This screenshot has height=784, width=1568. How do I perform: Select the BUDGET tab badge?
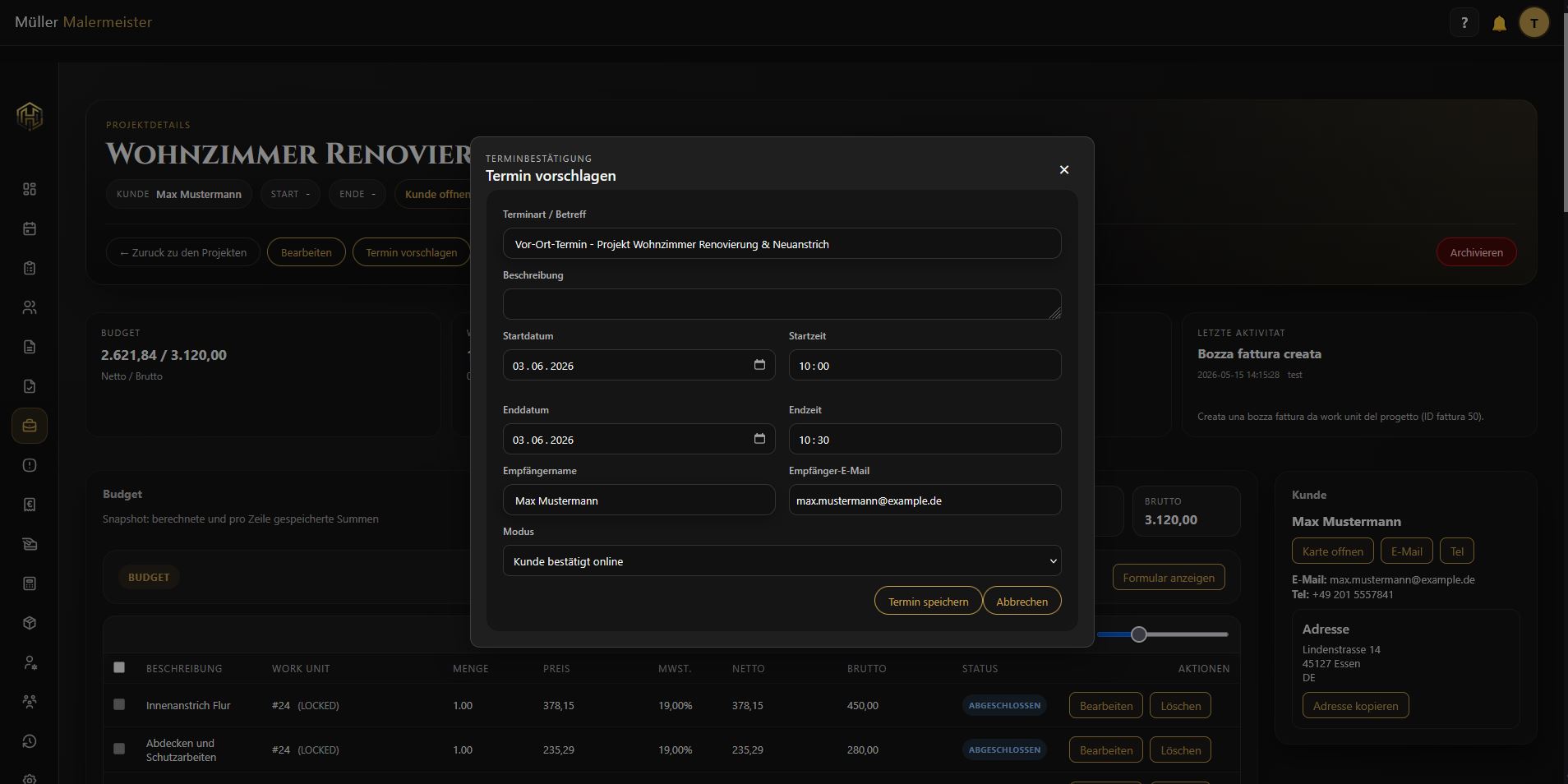pos(149,577)
